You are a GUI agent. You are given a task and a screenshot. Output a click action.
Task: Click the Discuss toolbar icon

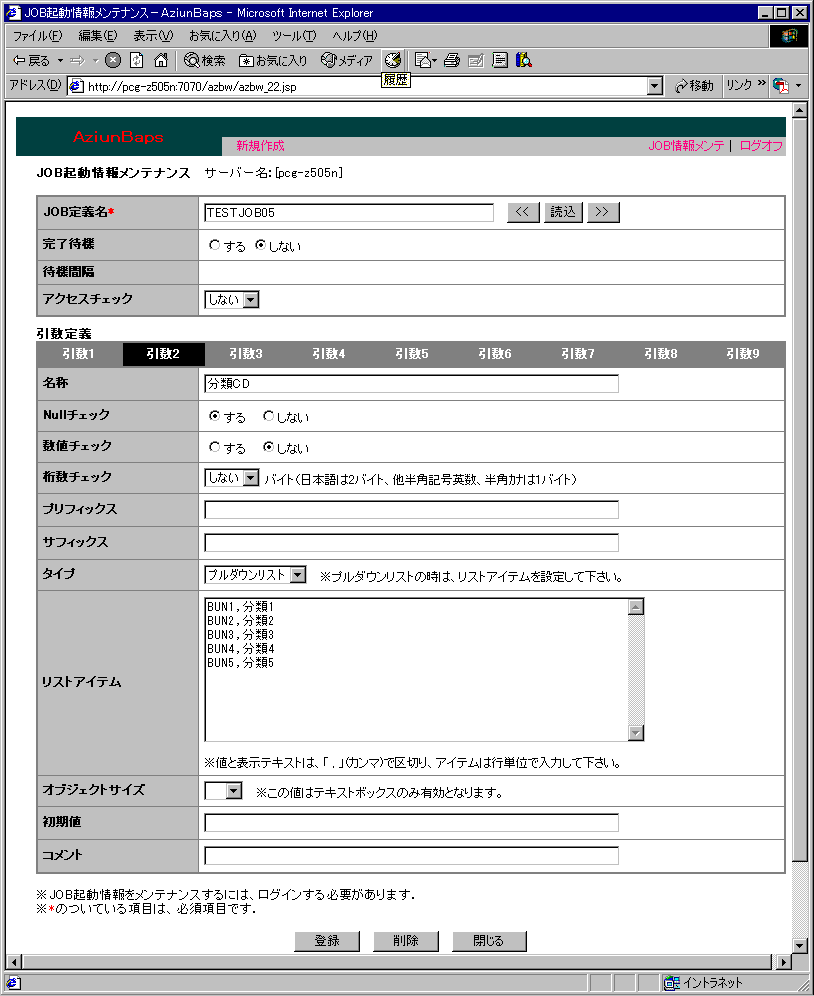500,60
